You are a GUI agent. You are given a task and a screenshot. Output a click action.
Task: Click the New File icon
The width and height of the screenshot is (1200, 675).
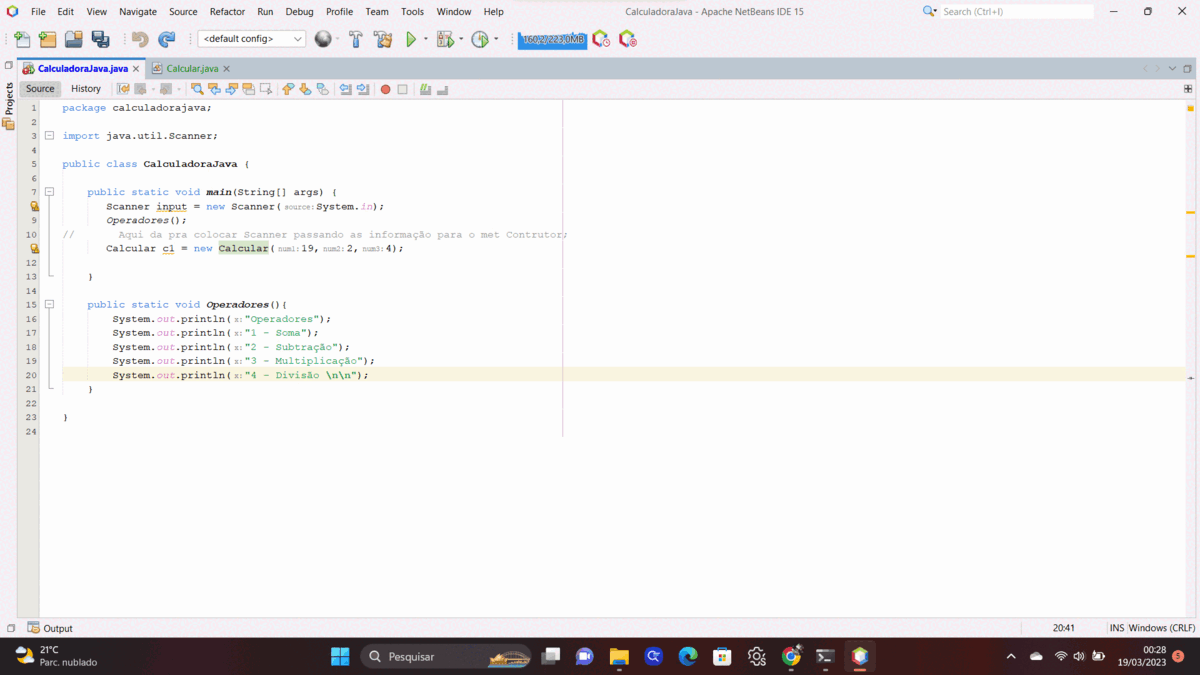[22, 39]
